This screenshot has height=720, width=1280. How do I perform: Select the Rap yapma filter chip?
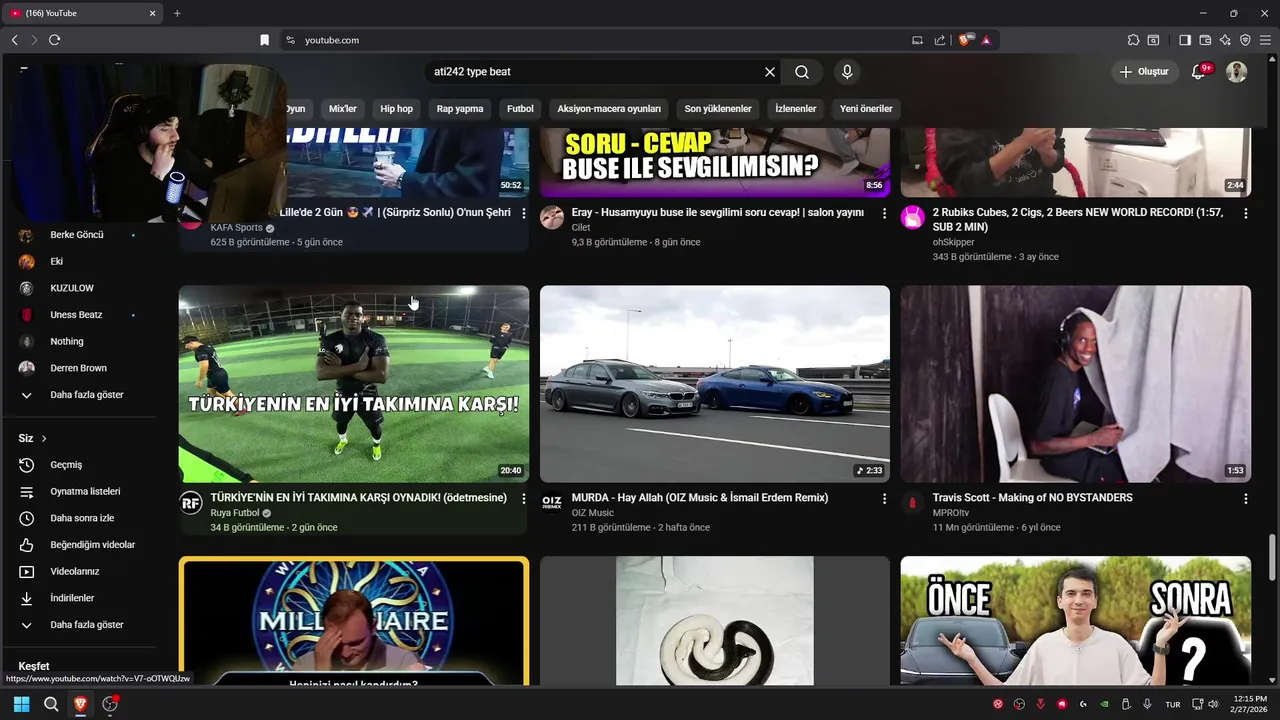pos(460,109)
